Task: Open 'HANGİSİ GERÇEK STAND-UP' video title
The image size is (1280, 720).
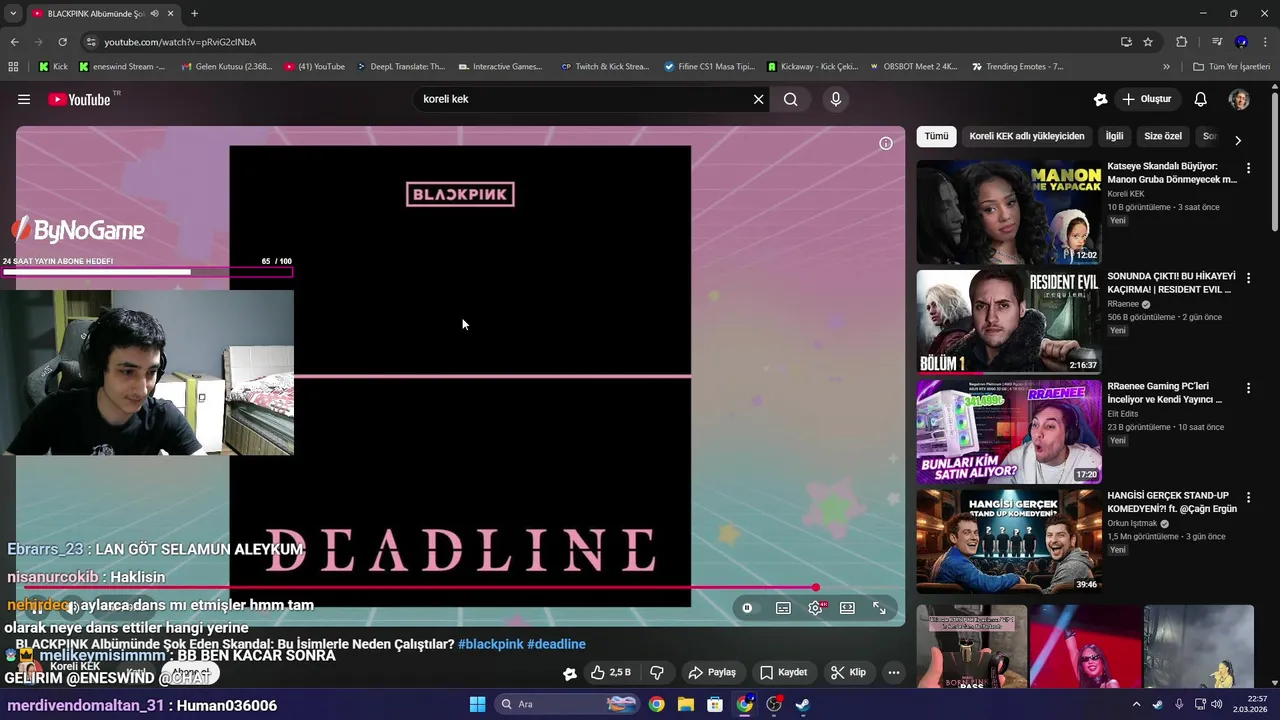Action: (x=1172, y=502)
